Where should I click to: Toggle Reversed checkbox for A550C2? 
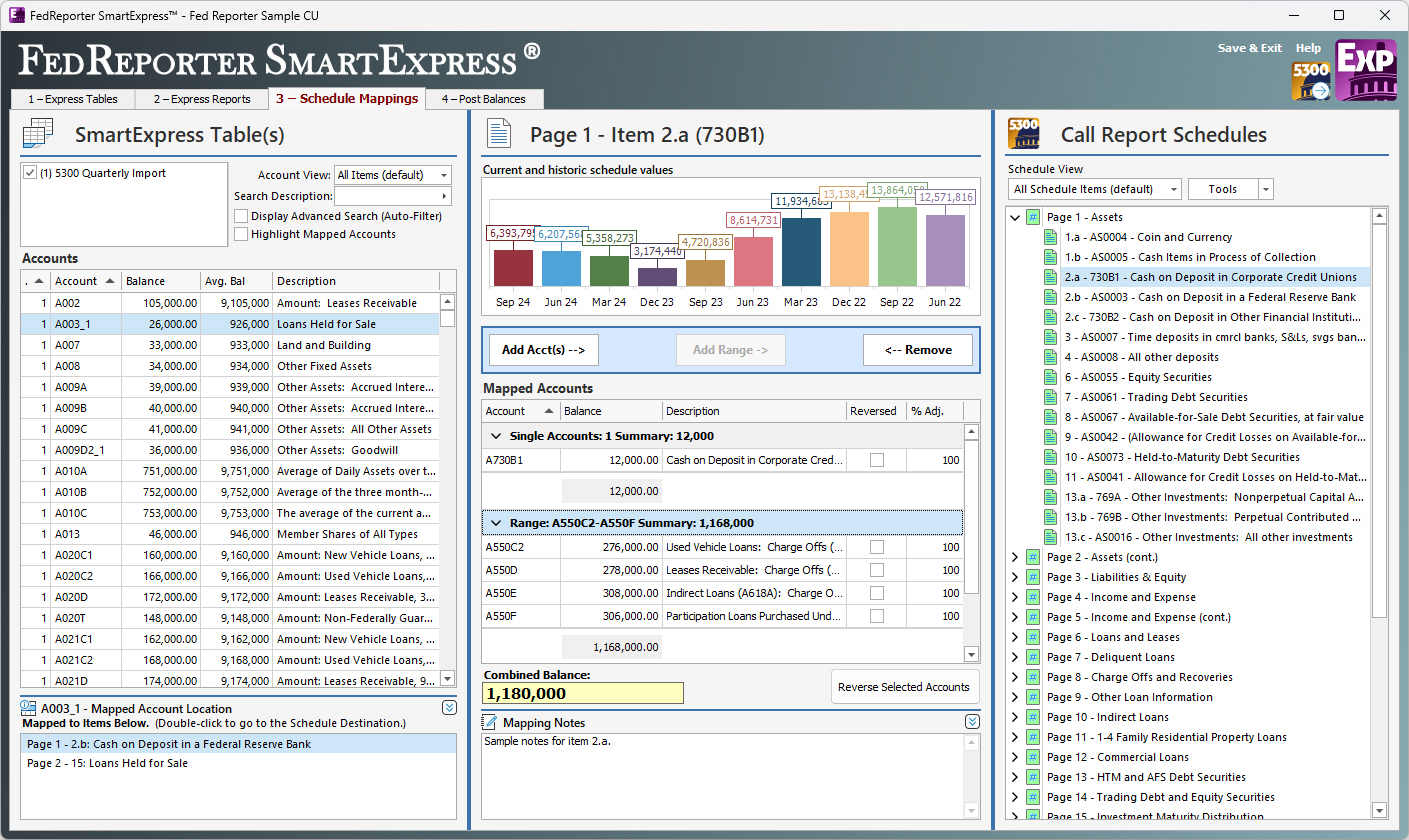pyautogui.click(x=877, y=547)
